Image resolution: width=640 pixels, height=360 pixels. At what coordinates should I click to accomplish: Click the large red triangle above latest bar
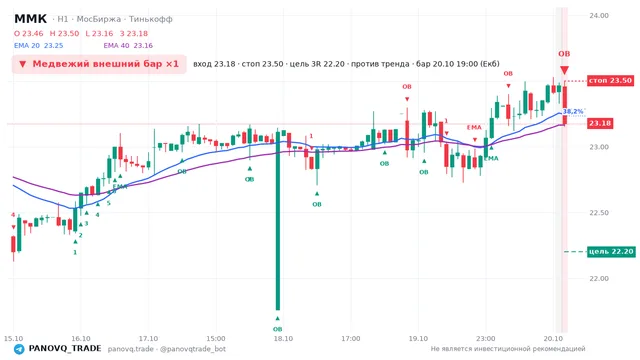tap(564, 70)
